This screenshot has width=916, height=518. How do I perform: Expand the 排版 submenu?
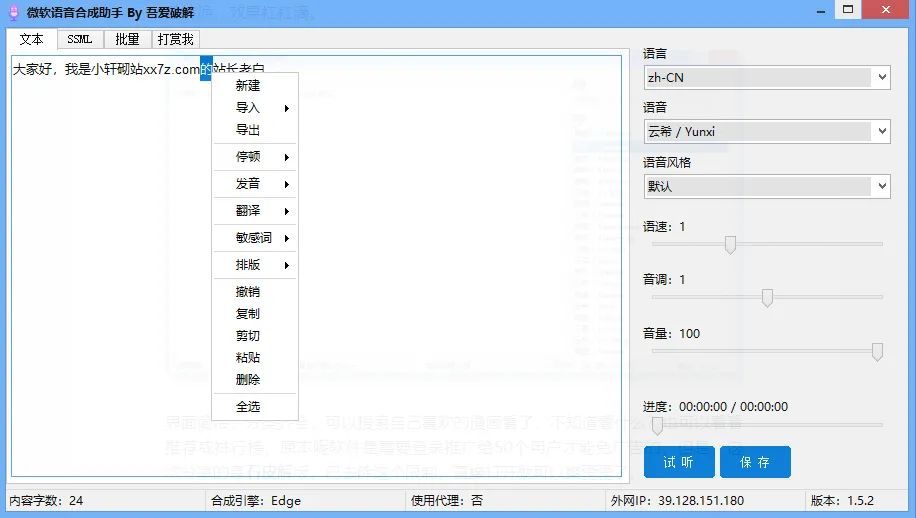pyautogui.click(x=255, y=265)
